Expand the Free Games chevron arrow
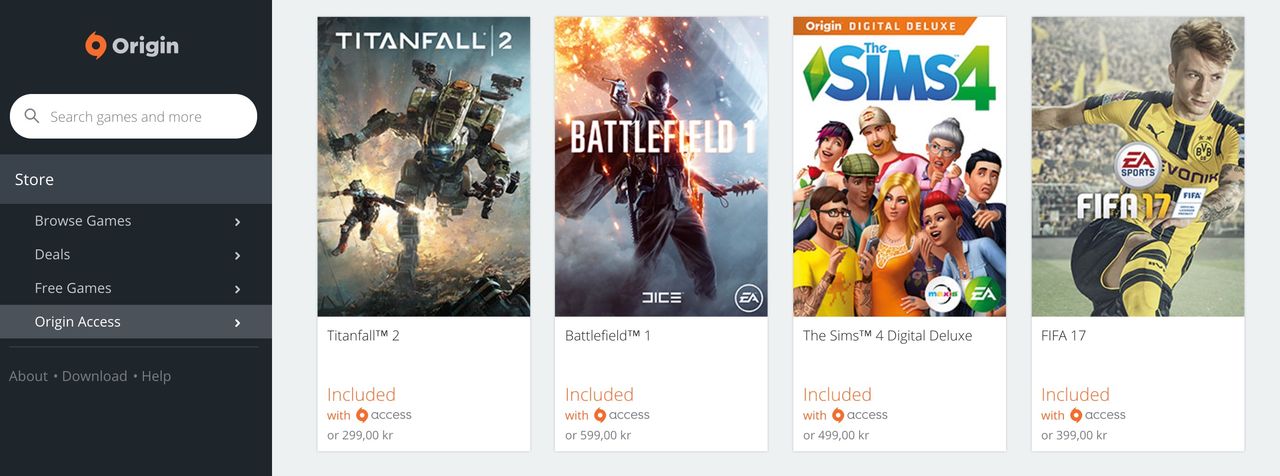Image resolution: width=1280 pixels, height=476 pixels. tap(237, 289)
